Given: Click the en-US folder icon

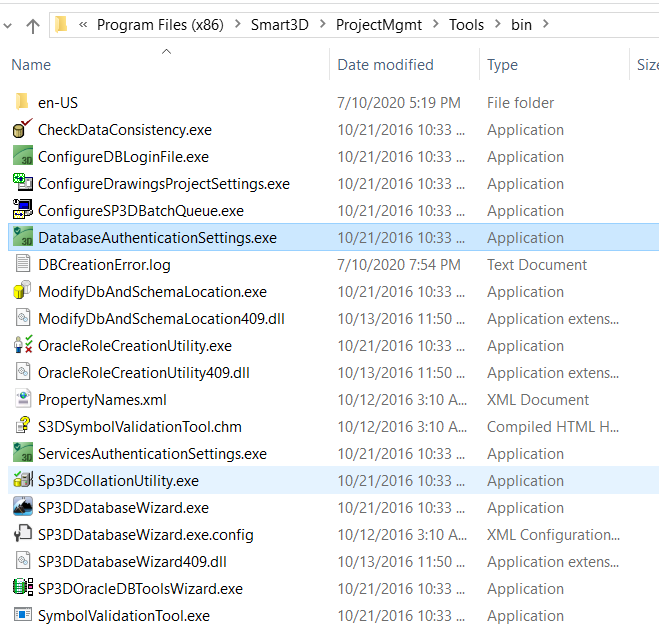Looking at the screenshot, I should pyautogui.click(x=22, y=102).
